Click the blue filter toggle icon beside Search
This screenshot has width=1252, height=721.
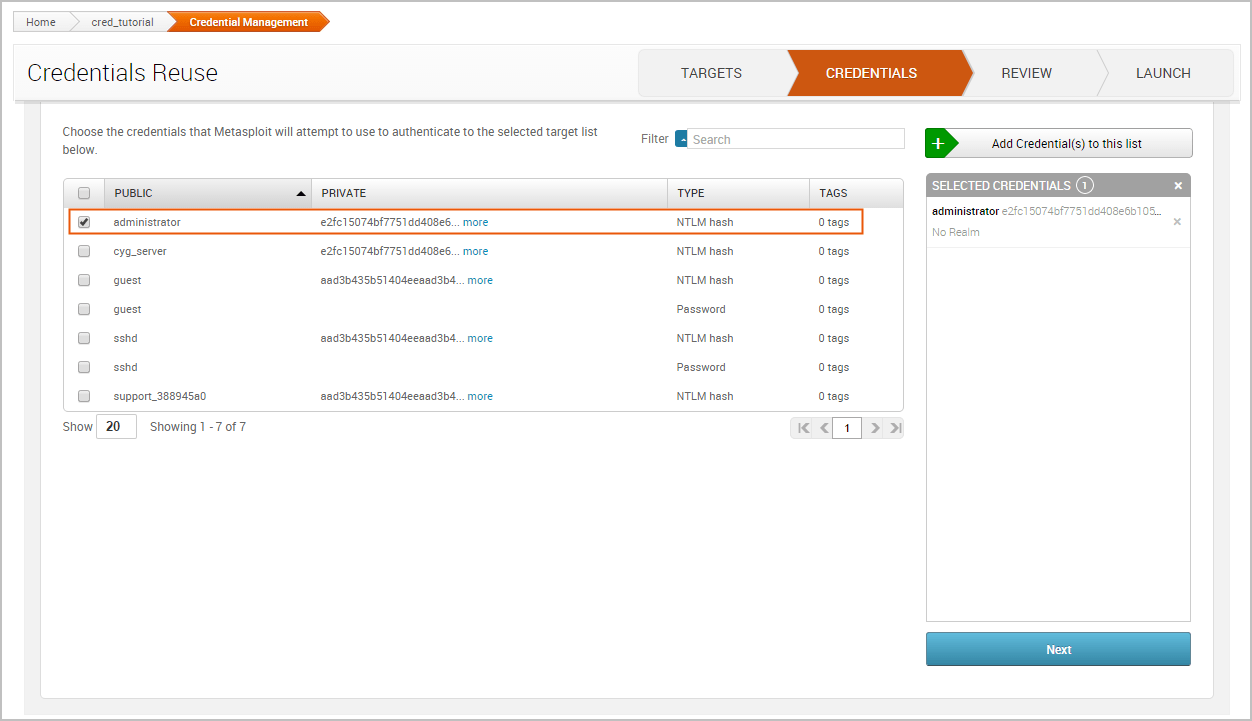pos(681,139)
